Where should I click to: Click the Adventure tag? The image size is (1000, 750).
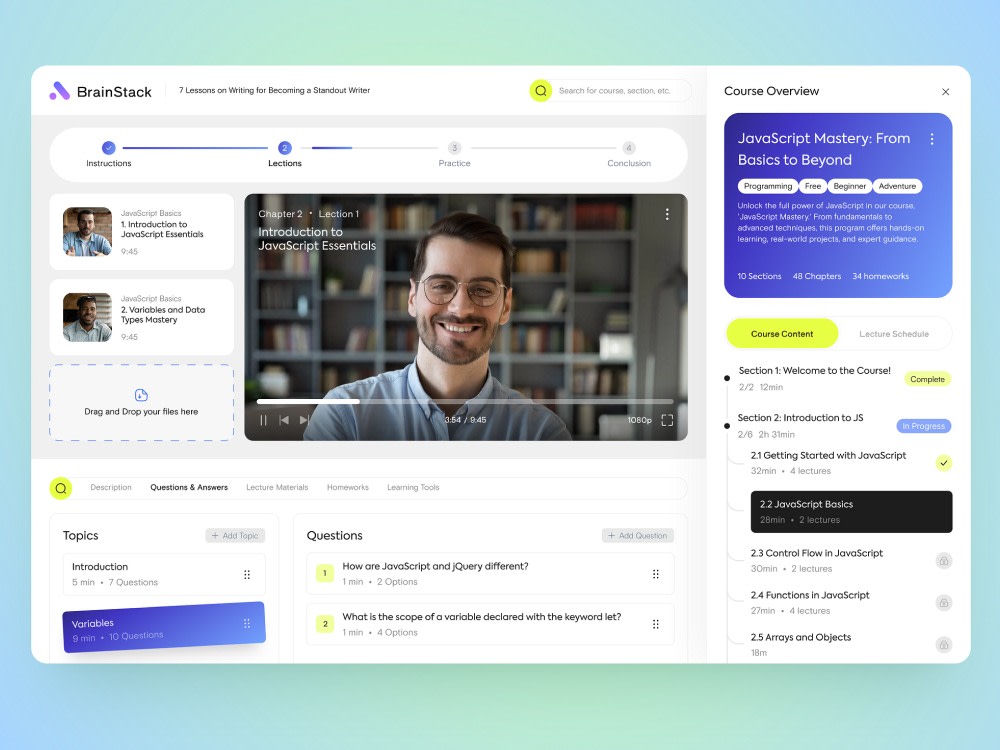pos(897,186)
